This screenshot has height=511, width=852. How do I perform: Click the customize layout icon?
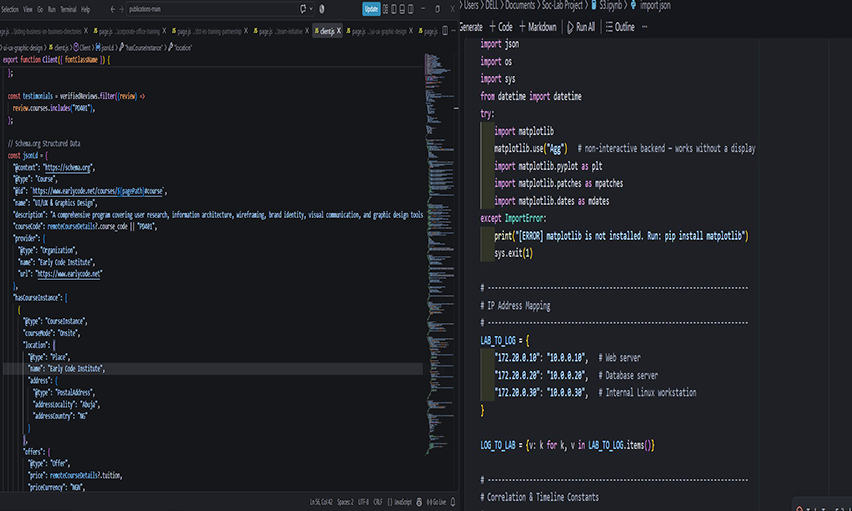pyautogui.click(x=385, y=9)
